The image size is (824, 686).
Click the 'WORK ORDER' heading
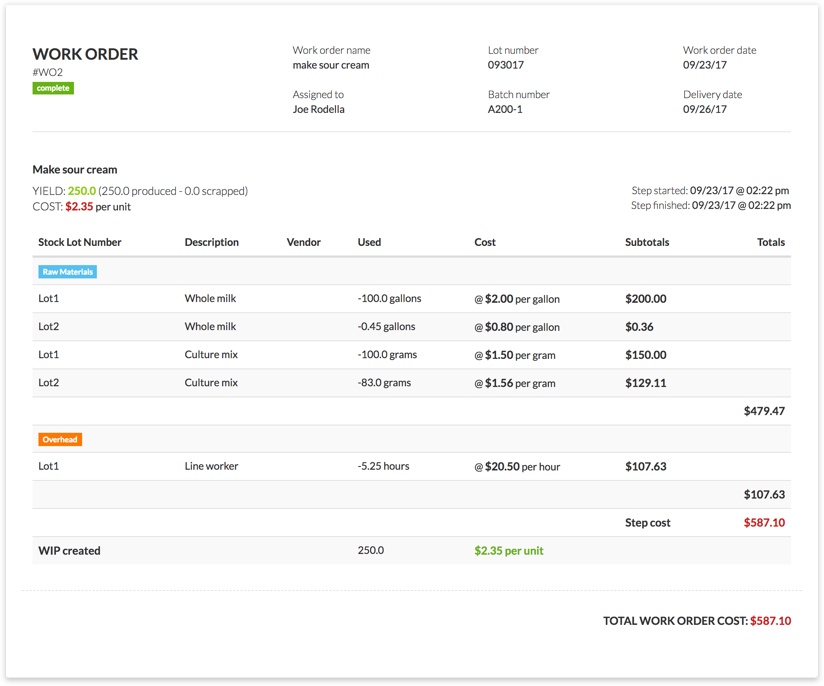point(85,54)
